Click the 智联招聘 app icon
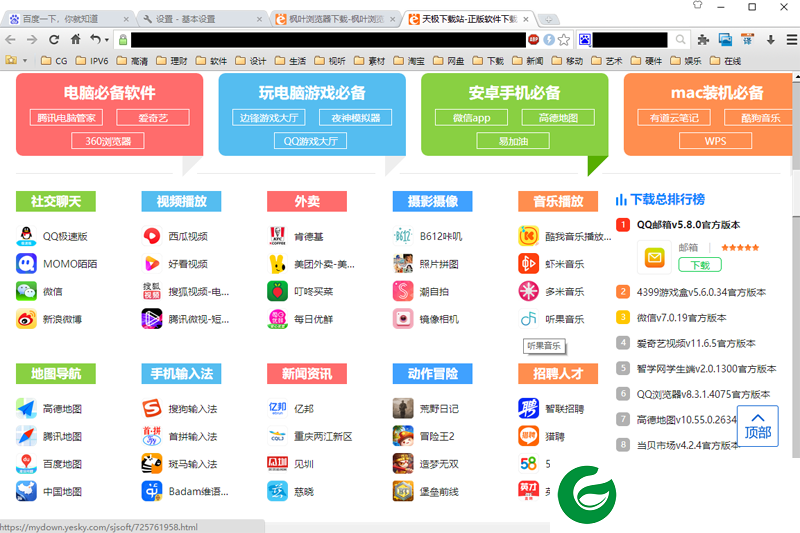Viewport: 800px width, 533px height. (528, 409)
